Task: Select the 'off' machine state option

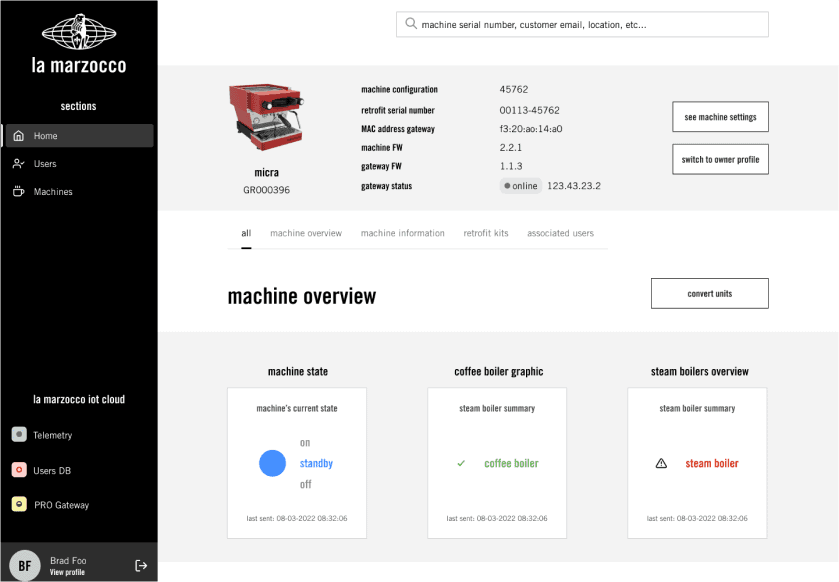Action: point(306,484)
